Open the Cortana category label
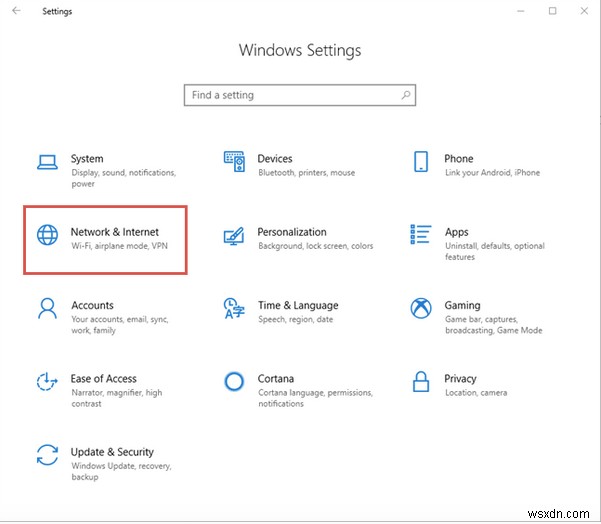Image resolution: width=601 pixels, height=524 pixels. click(276, 379)
